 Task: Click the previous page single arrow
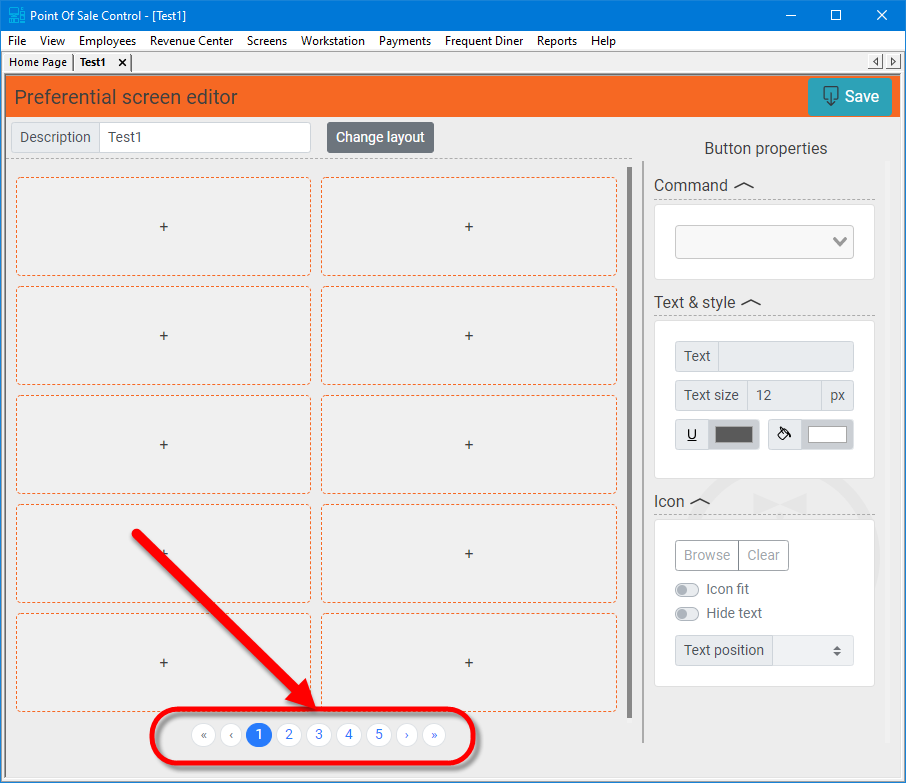[231, 735]
